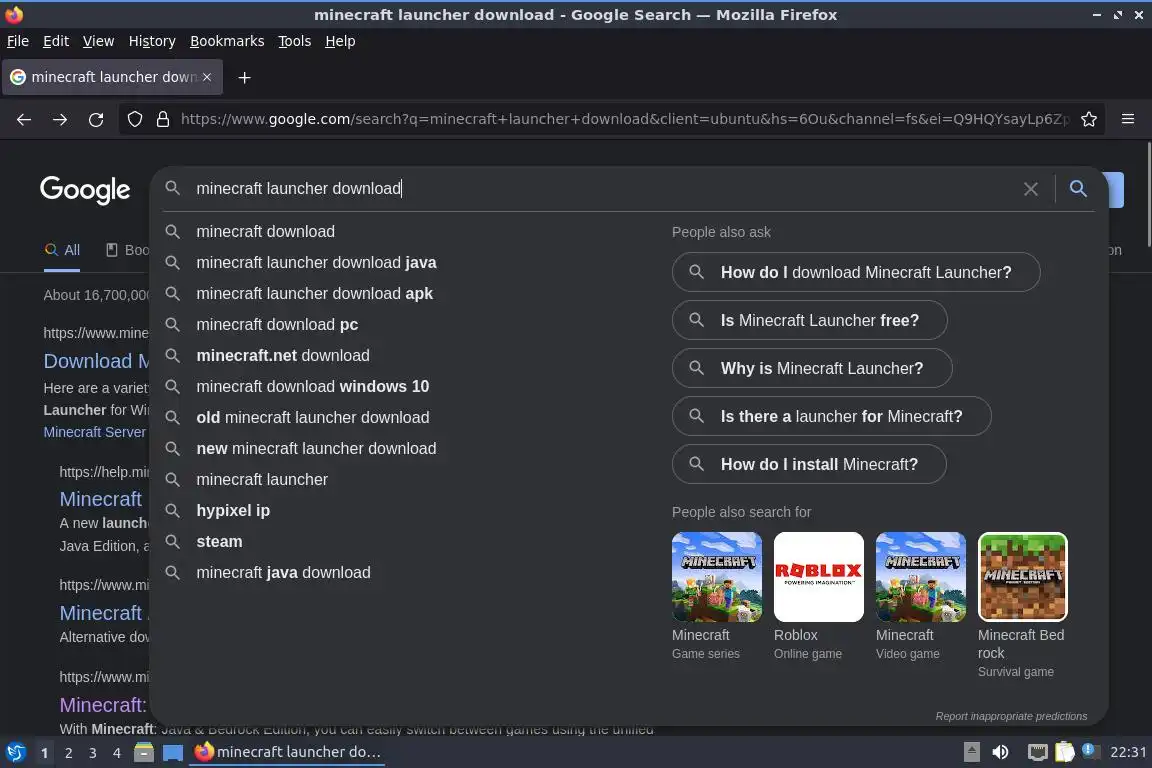Choose suggestion 'minecraft download pc'
Viewport: 1152px width, 768px height.
click(x=277, y=324)
